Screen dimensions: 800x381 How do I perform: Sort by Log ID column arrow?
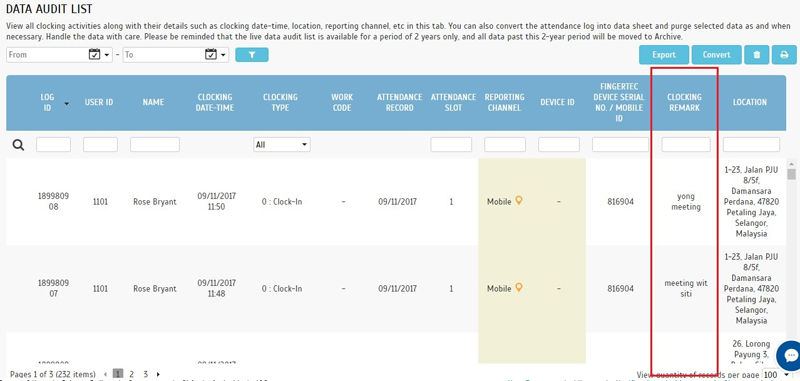[66, 104]
